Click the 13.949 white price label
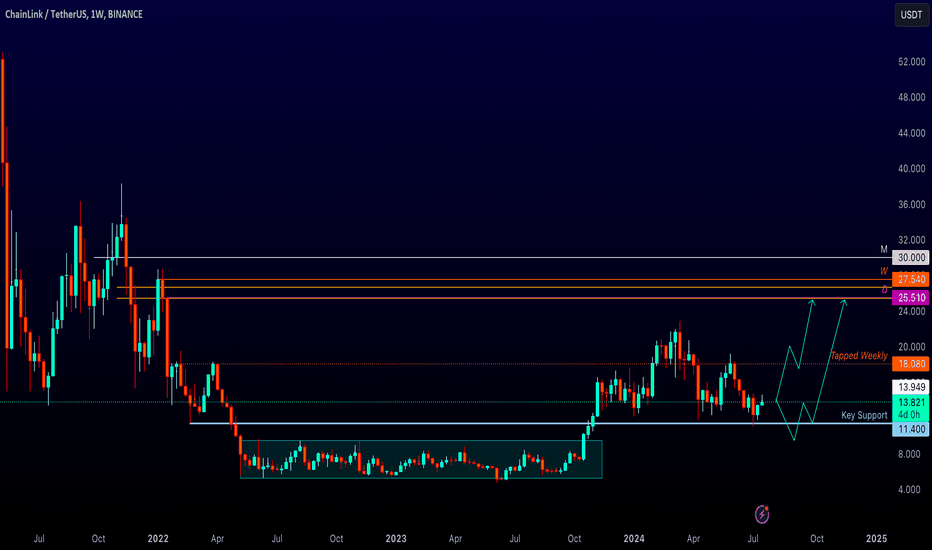The image size is (932, 550). [x=911, y=388]
